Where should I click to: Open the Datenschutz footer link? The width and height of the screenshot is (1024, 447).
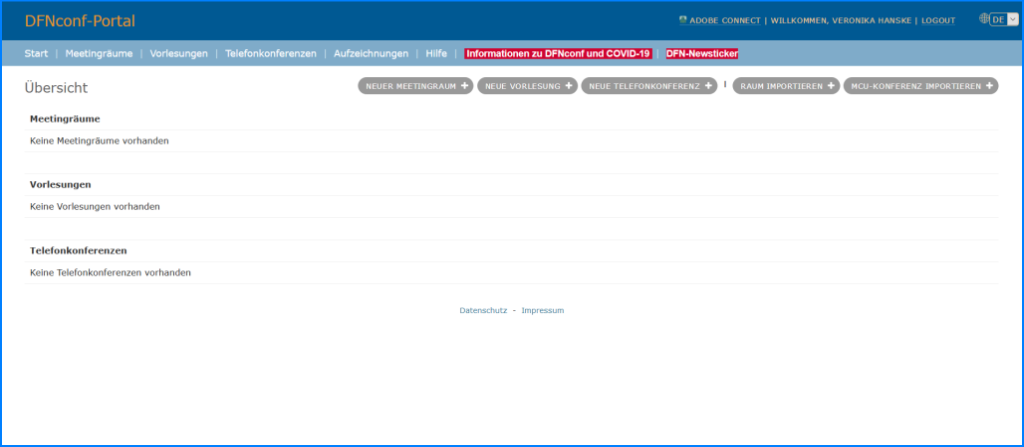click(483, 311)
